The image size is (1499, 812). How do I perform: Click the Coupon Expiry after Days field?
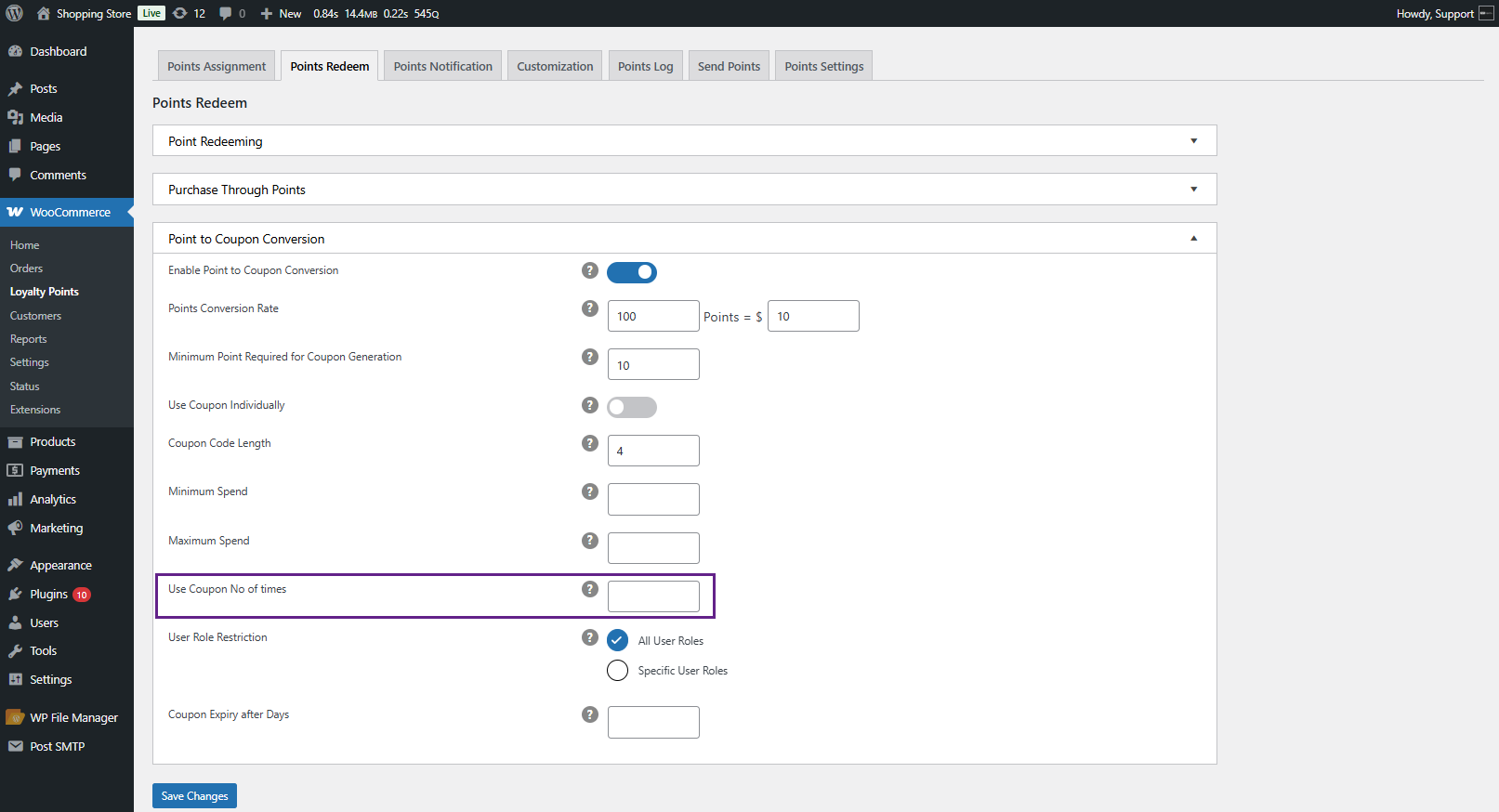tap(653, 722)
